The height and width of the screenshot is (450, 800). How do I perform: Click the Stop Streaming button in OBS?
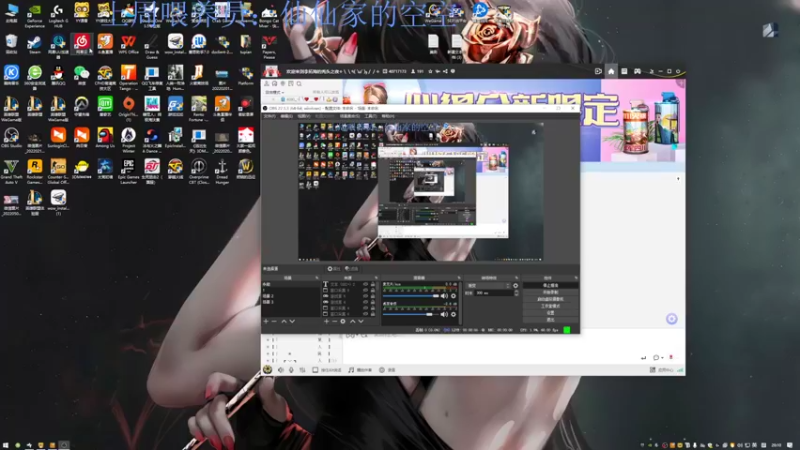point(551,285)
